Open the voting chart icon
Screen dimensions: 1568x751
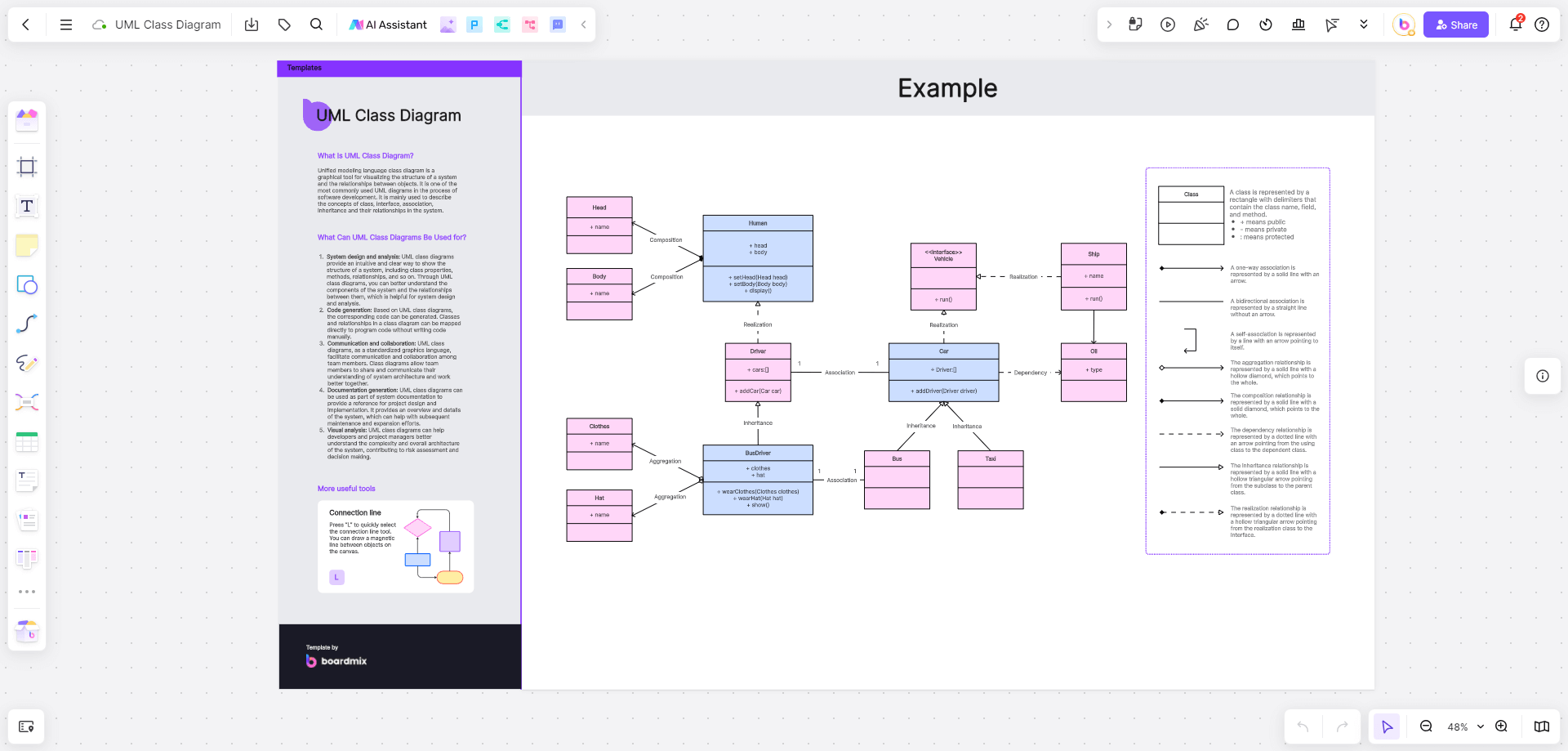(x=1298, y=25)
